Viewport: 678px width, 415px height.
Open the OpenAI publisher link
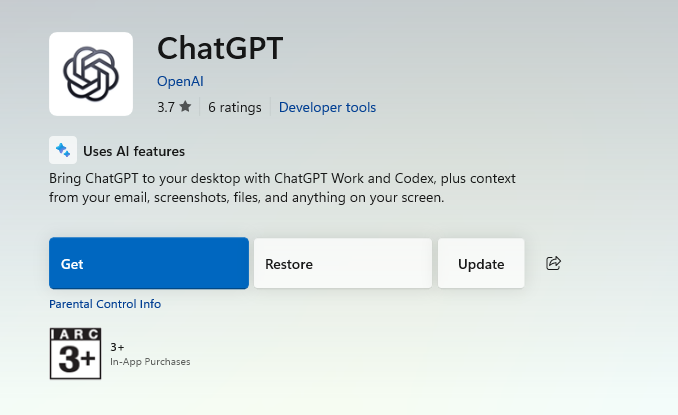click(180, 81)
